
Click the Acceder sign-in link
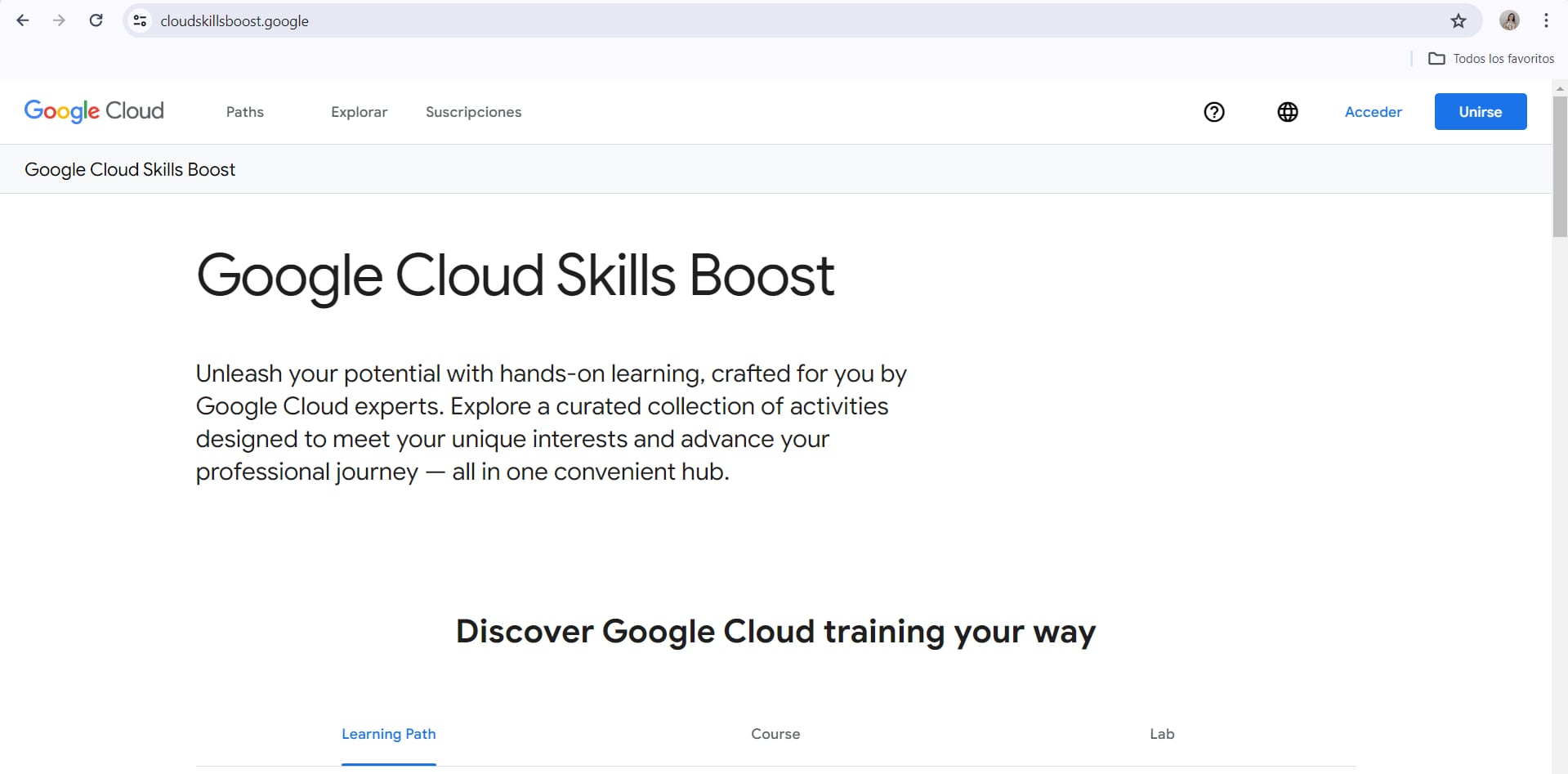coord(1373,112)
